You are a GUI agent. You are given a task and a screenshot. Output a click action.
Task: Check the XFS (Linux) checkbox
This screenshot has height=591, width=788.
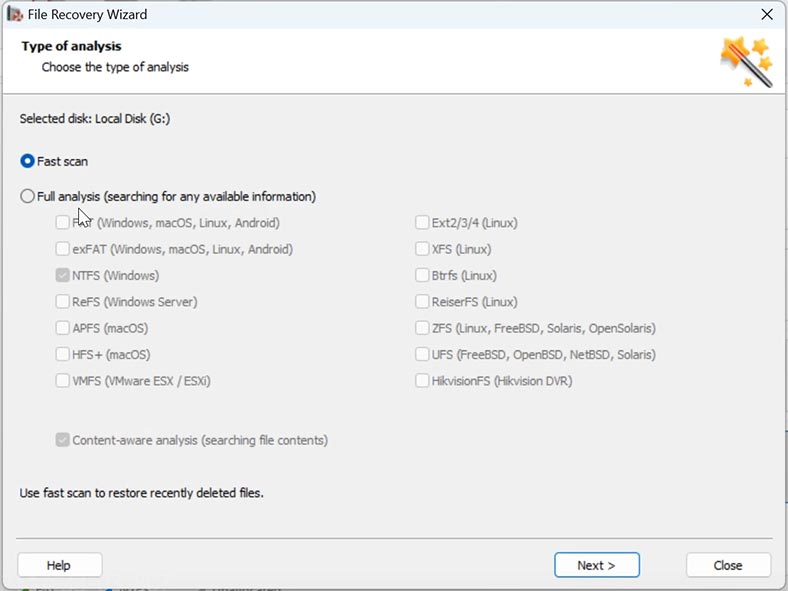[x=422, y=249]
